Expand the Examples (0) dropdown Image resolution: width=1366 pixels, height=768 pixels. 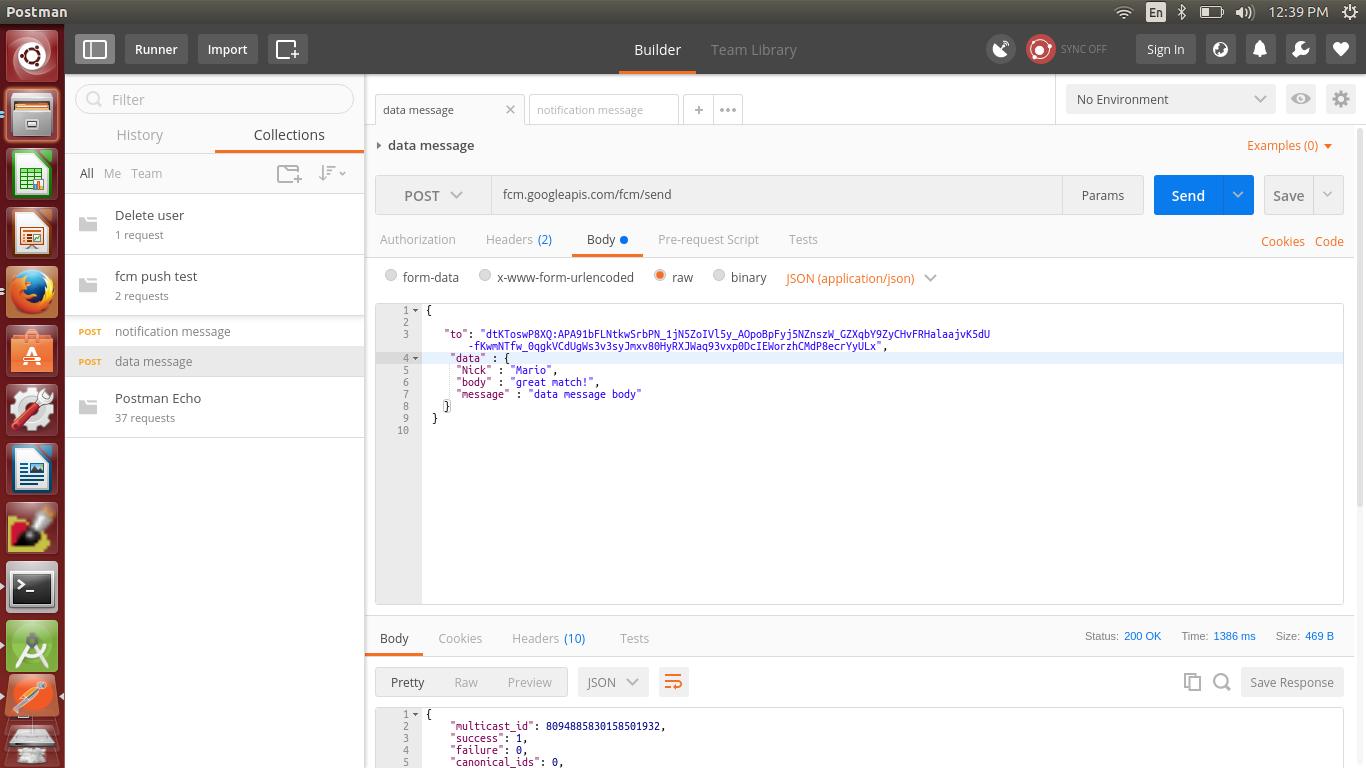coord(1290,146)
